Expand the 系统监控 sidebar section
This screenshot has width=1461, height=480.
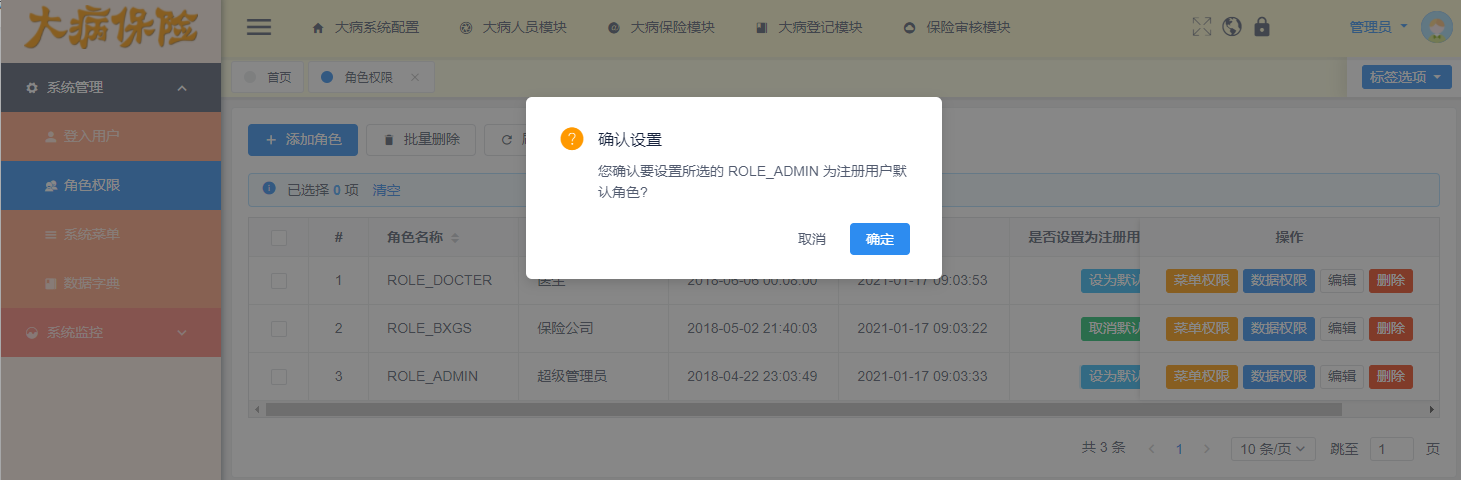[110, 332]
